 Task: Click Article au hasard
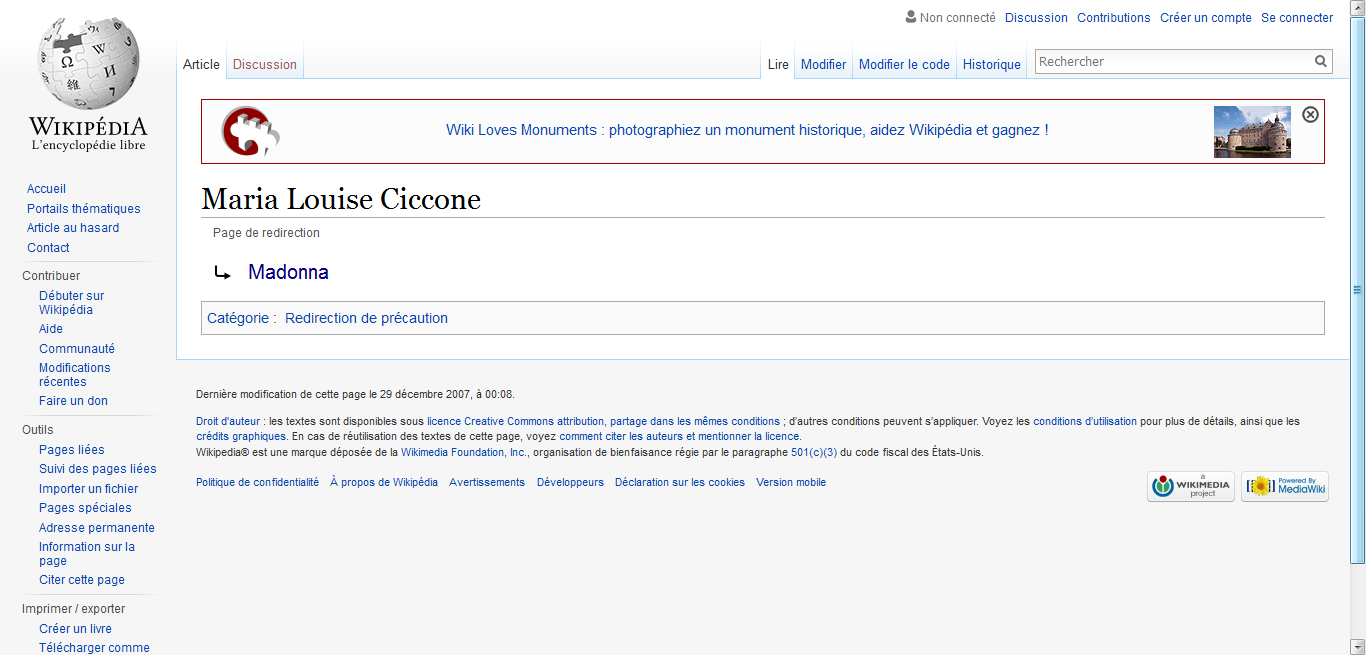tap(73, 228)
